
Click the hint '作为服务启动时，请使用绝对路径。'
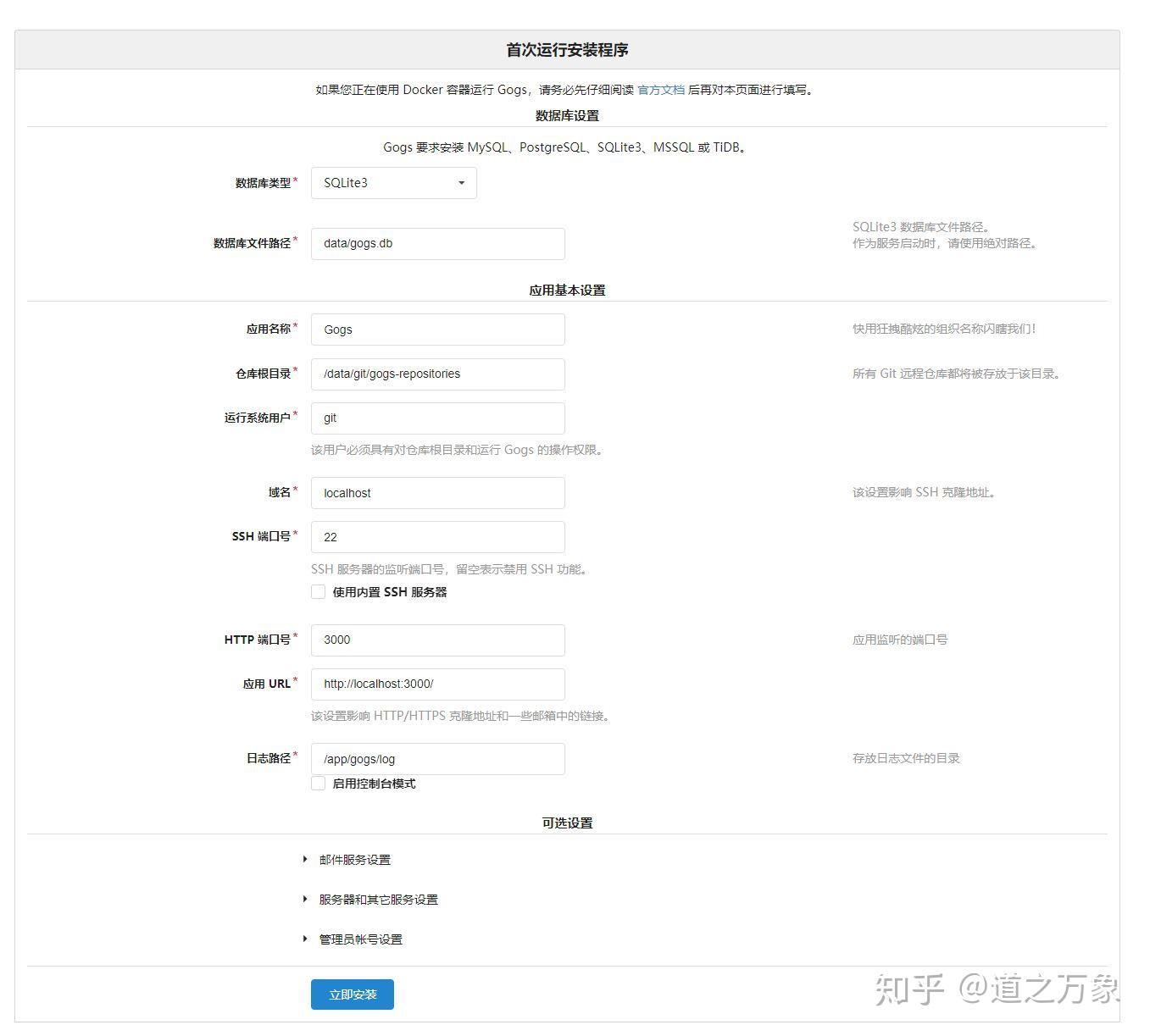click(946, 243)
